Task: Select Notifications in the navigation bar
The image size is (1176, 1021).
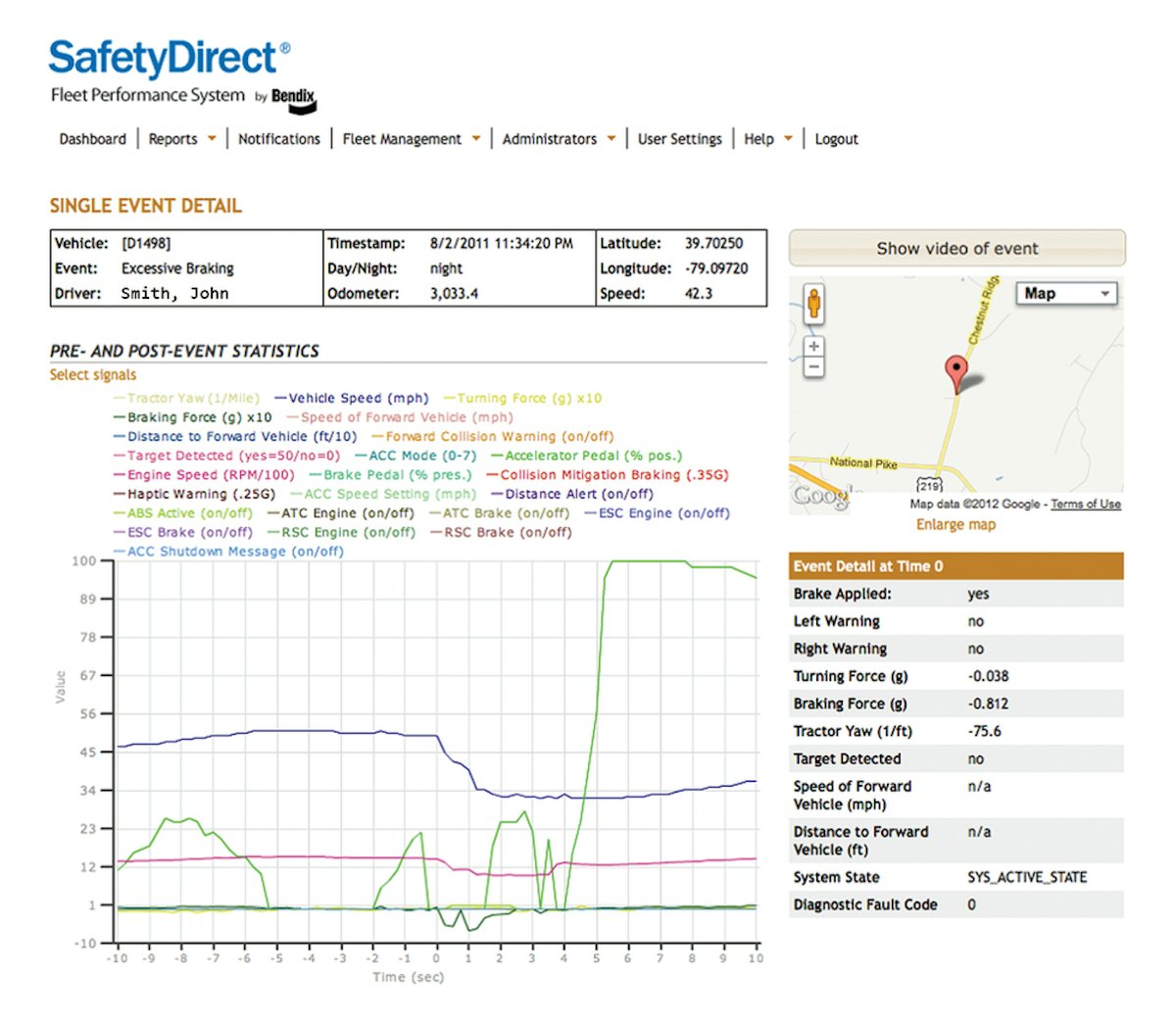Action: [x=279, y=138]
